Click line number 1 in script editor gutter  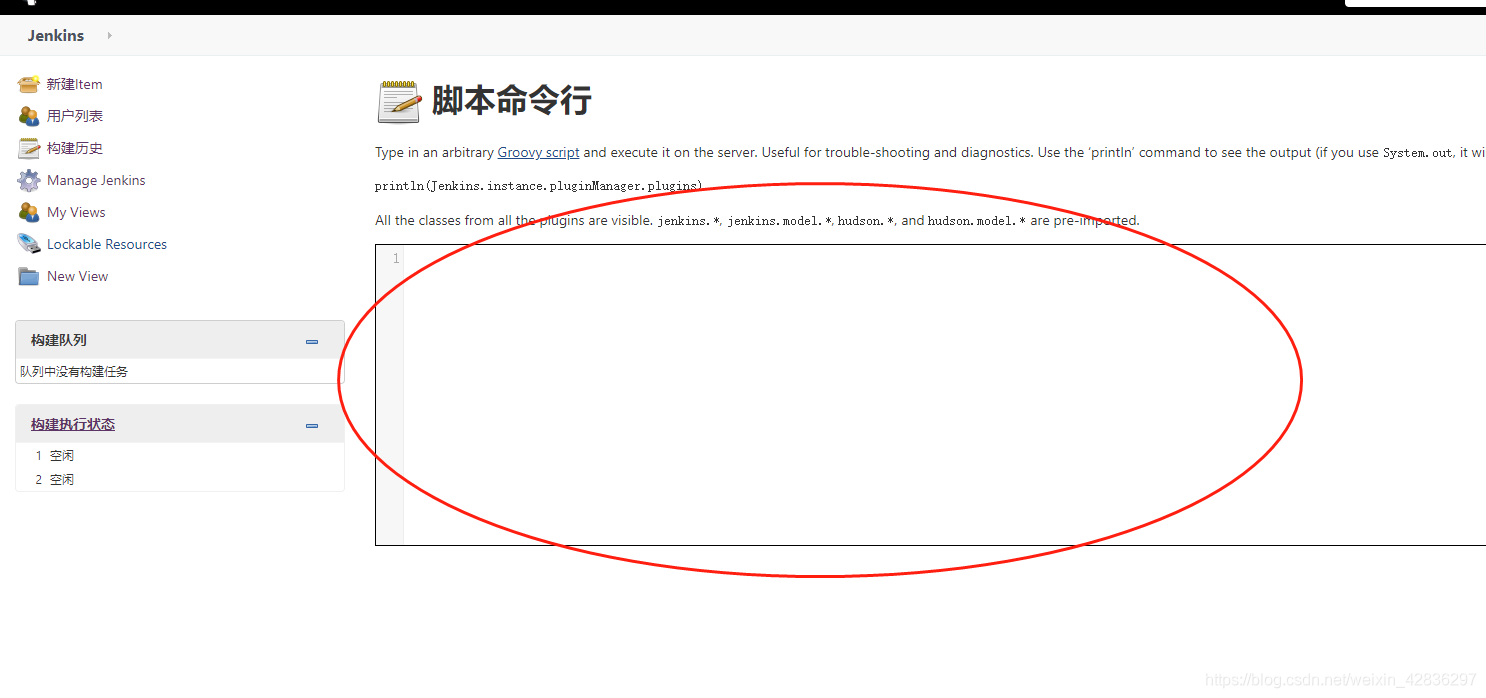(396, 258)
